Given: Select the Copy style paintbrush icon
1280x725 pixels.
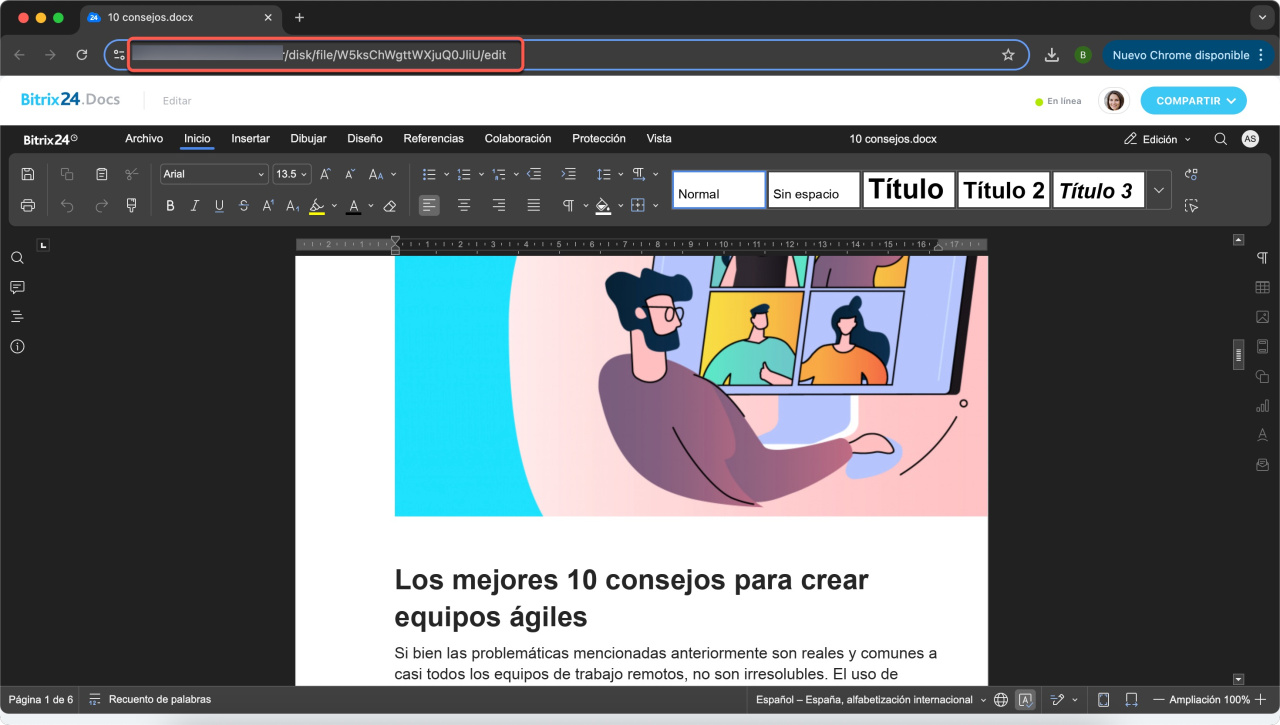Looking at the screenshot, I should [131, 206].
